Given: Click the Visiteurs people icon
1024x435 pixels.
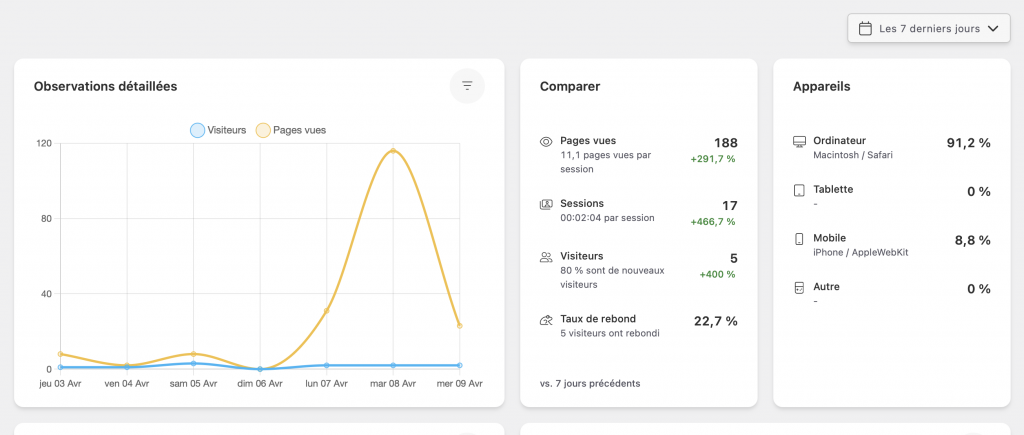Looking at the screenshot, I should pyautogui.click(x=546, y=257).
